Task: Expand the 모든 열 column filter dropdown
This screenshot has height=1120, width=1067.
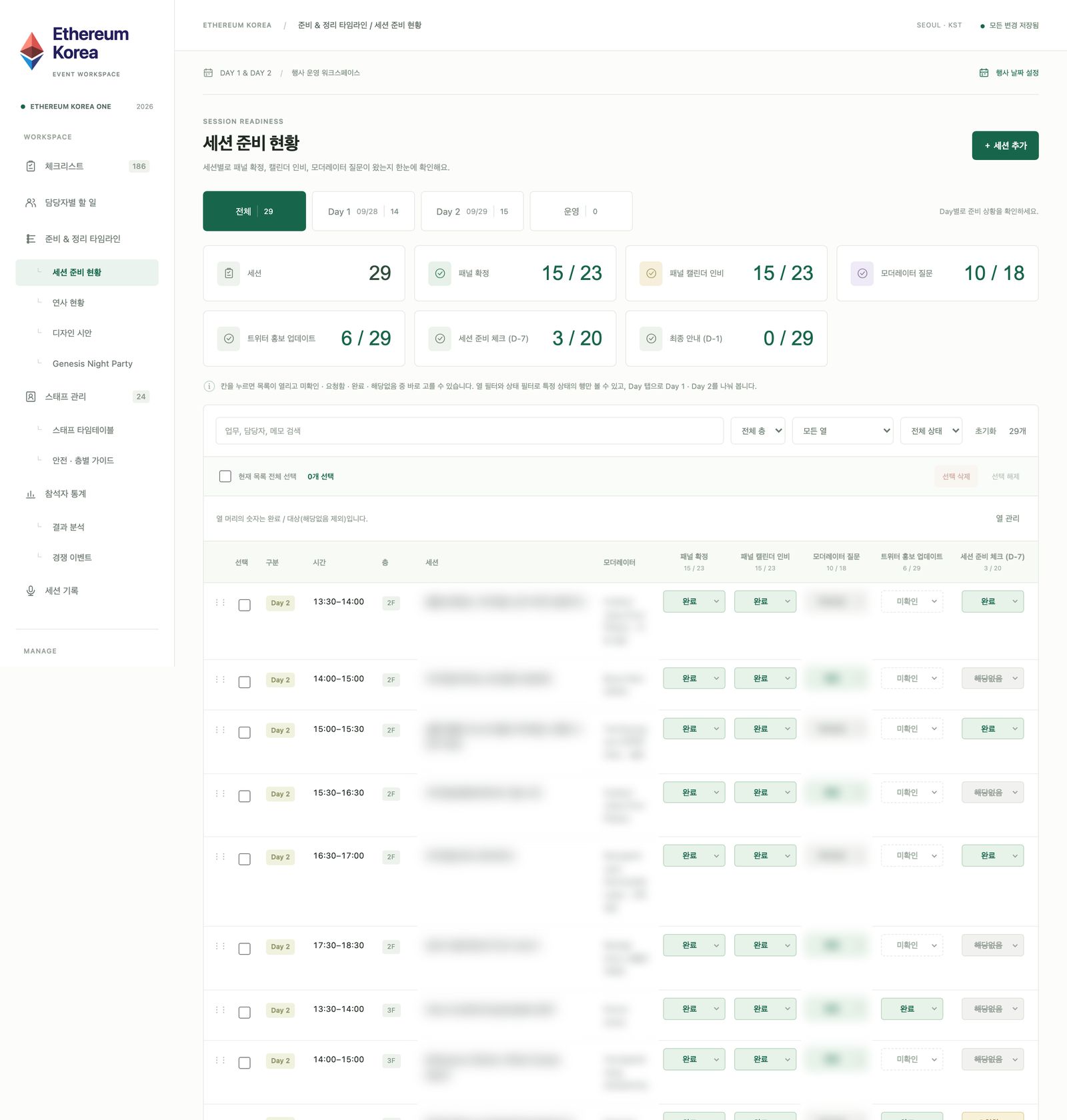Action: click(843, 431)
